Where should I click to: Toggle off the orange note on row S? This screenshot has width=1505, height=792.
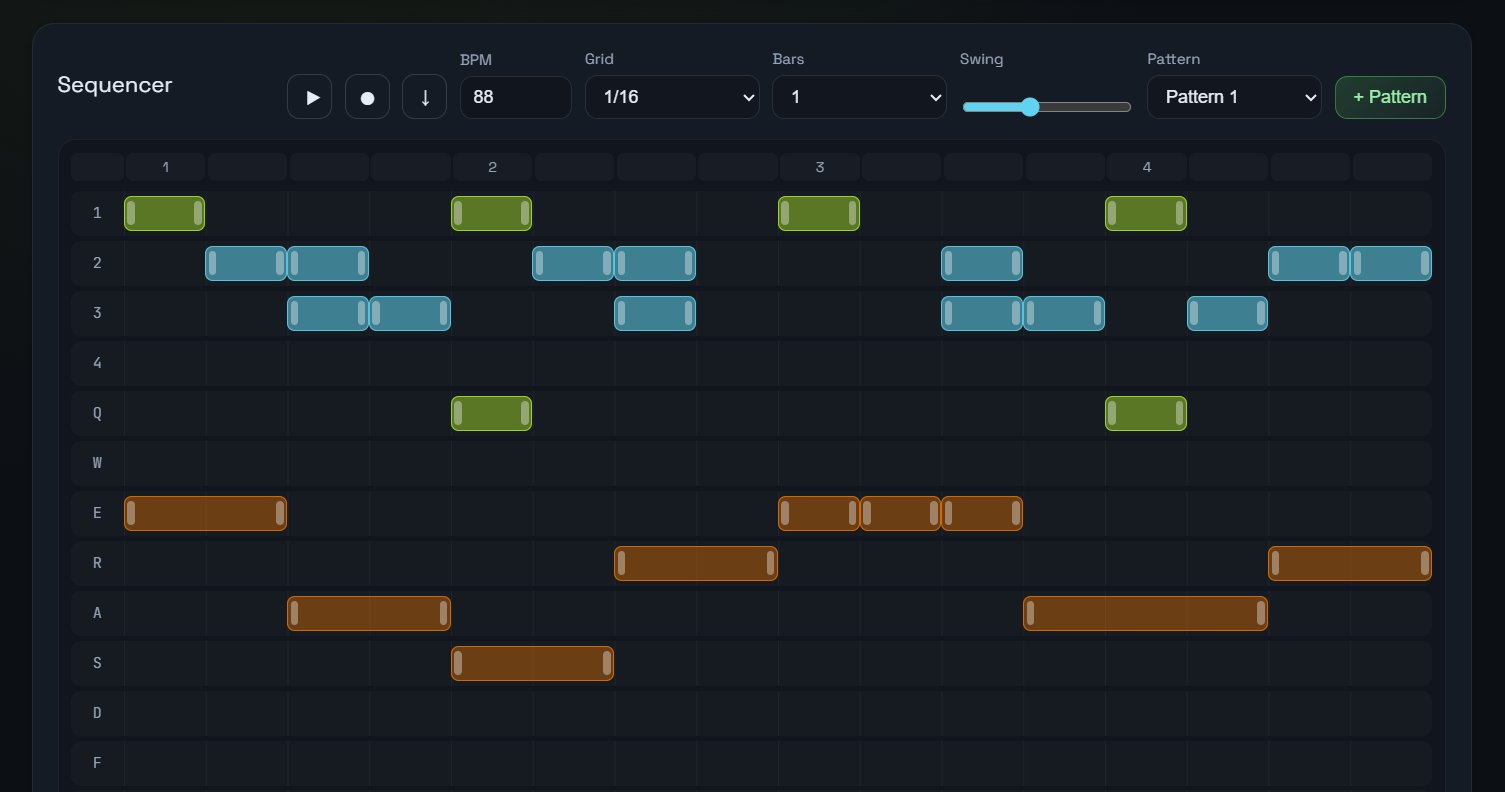[x=532, y=663]
